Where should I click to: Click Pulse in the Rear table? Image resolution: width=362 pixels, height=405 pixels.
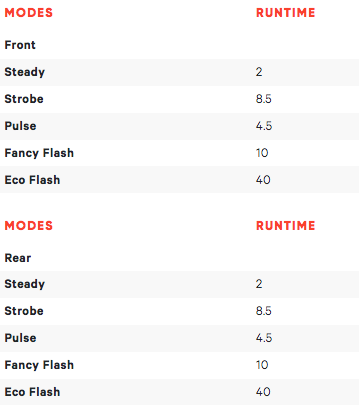[20, 338]
